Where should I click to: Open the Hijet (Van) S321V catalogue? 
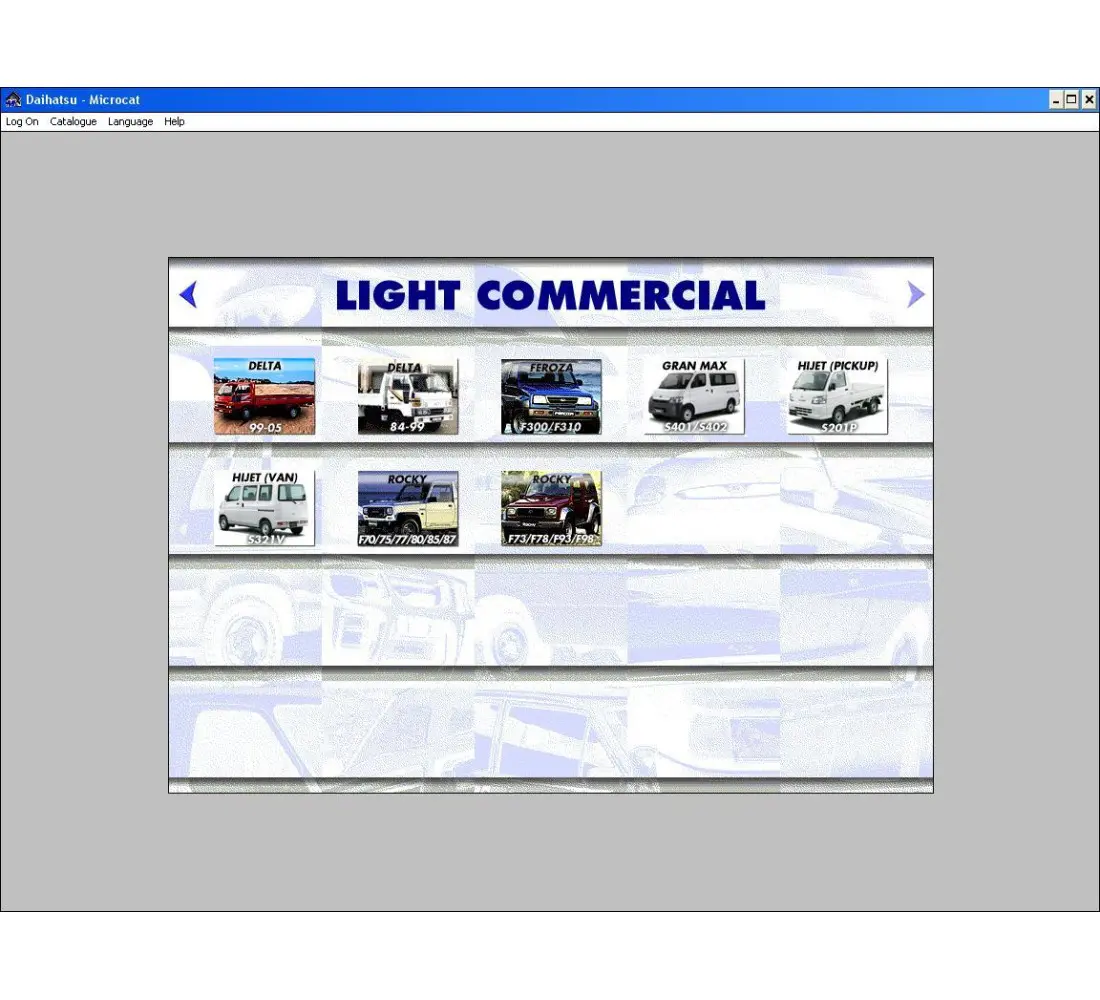tap(264, 508)
